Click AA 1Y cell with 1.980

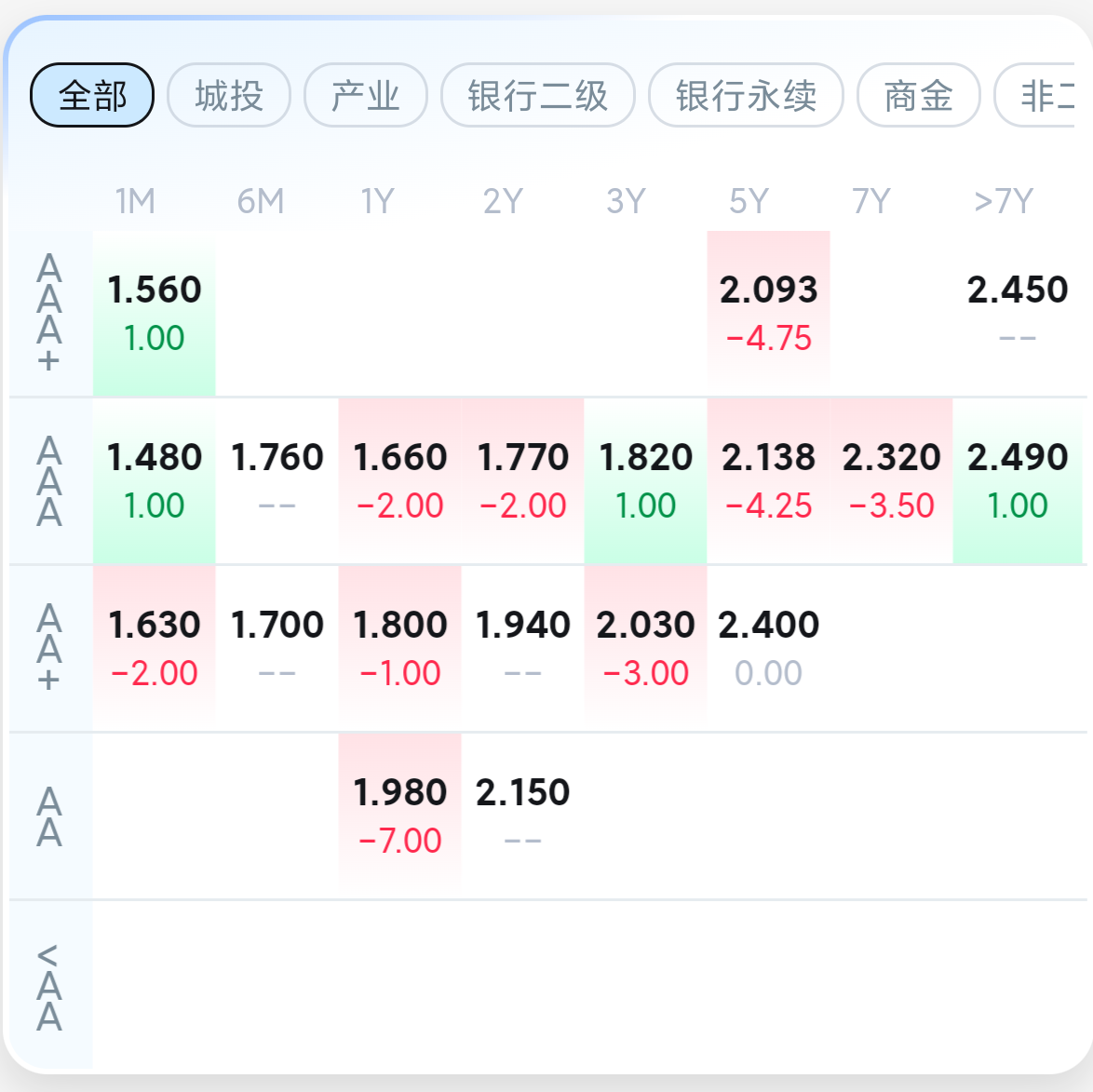[400, 816]
